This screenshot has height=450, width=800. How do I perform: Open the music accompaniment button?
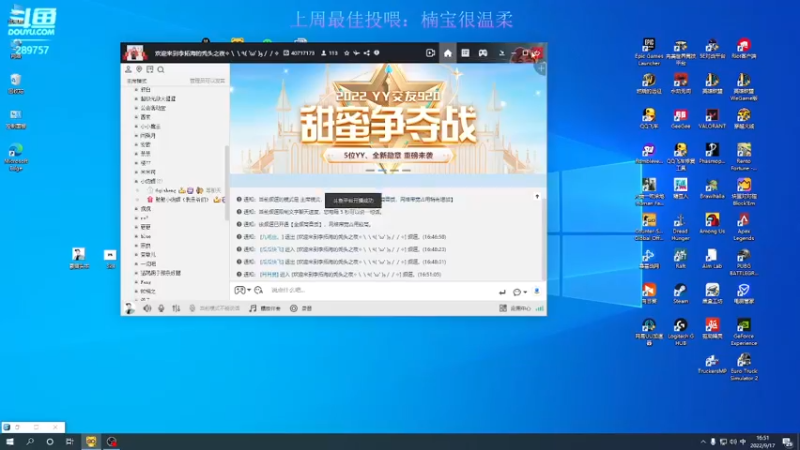(265, 308)
